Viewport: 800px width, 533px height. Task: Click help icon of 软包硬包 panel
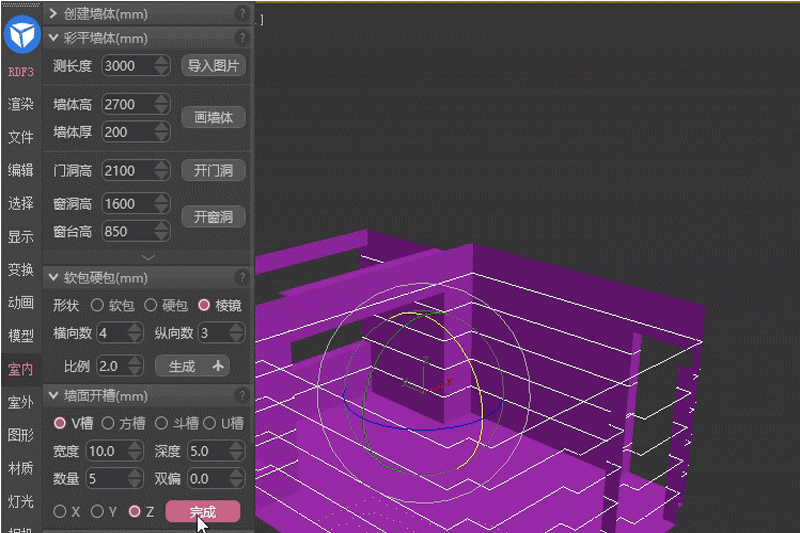click(x=241, y=277)
